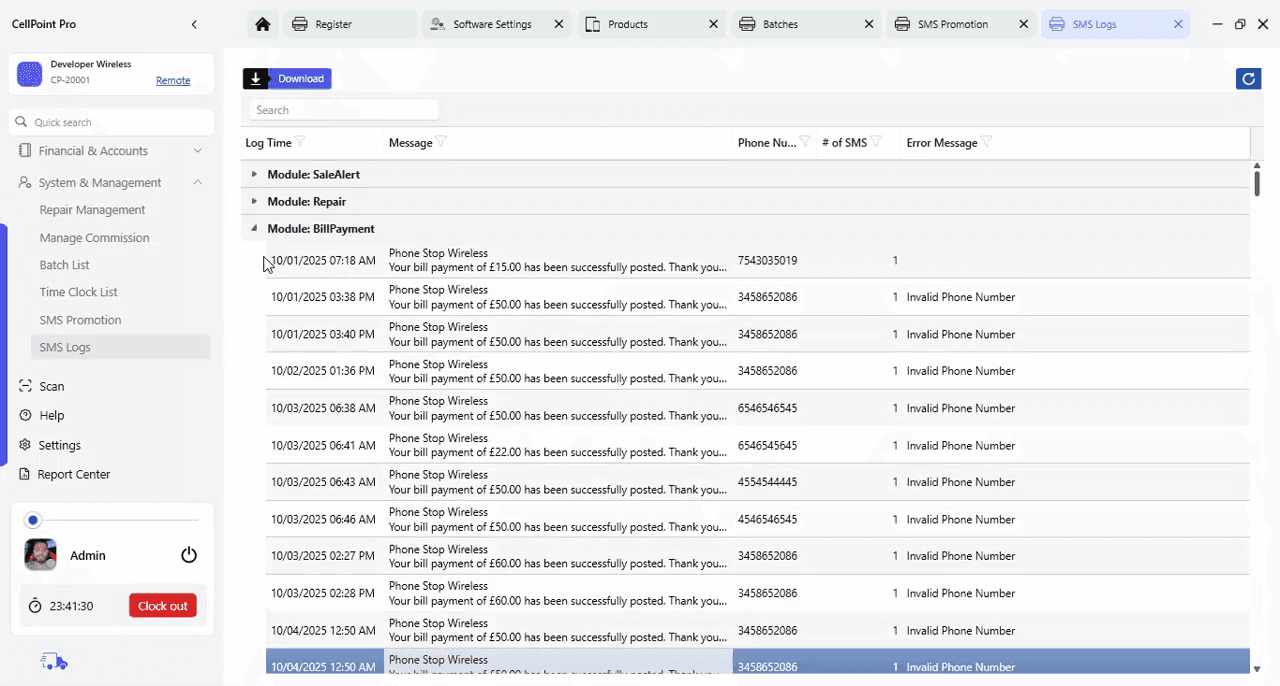
Task: Open Repair Management in sidebar
Action: (92, 210)
